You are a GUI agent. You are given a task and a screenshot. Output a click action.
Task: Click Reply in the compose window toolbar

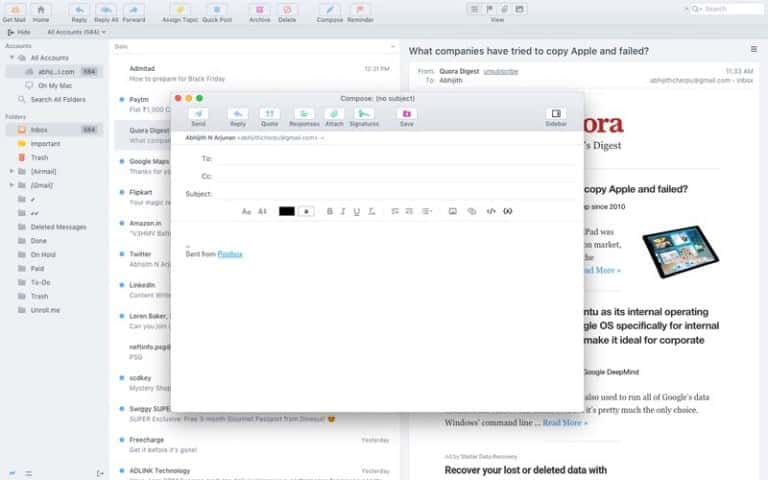238,114
